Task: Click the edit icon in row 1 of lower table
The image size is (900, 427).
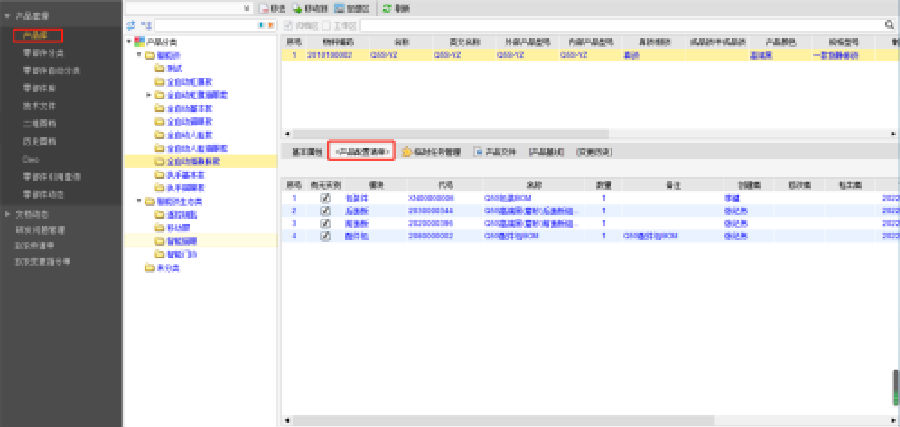Action: click(x=325, y=198)
